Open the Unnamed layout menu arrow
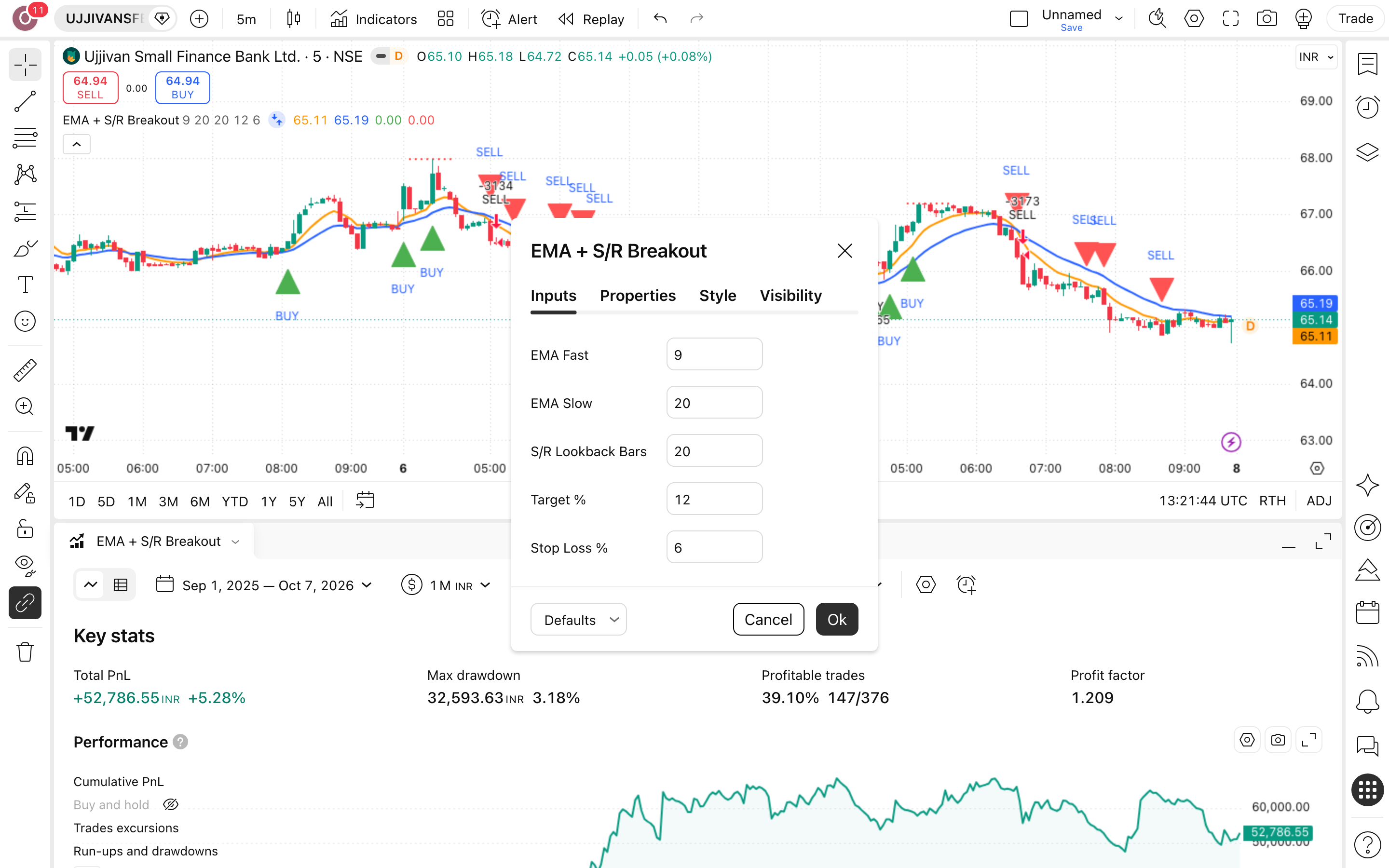Screen dimensions: 1389x868 pyautogui.click(x=1118, y=18)
